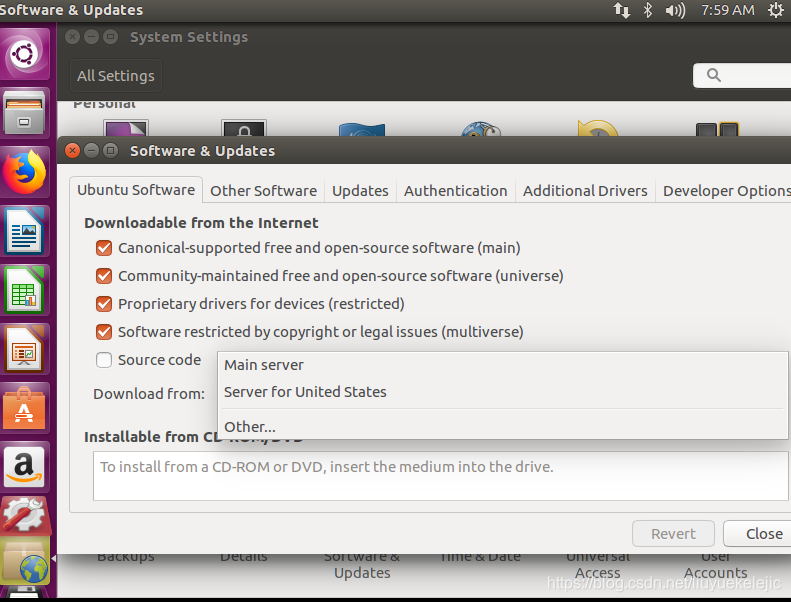791x602 pixels.
Task: Enable the Source code checkbox
Action: (104, 360)
